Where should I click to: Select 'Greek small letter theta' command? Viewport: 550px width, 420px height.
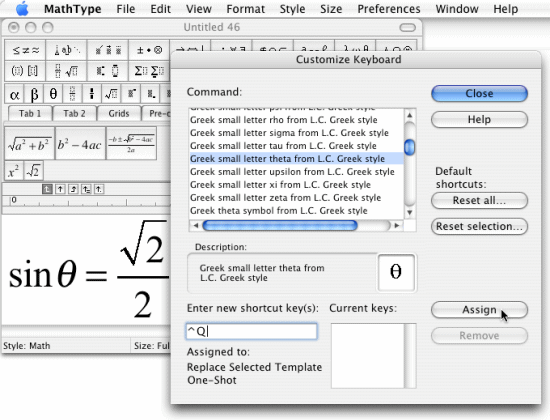296,159
